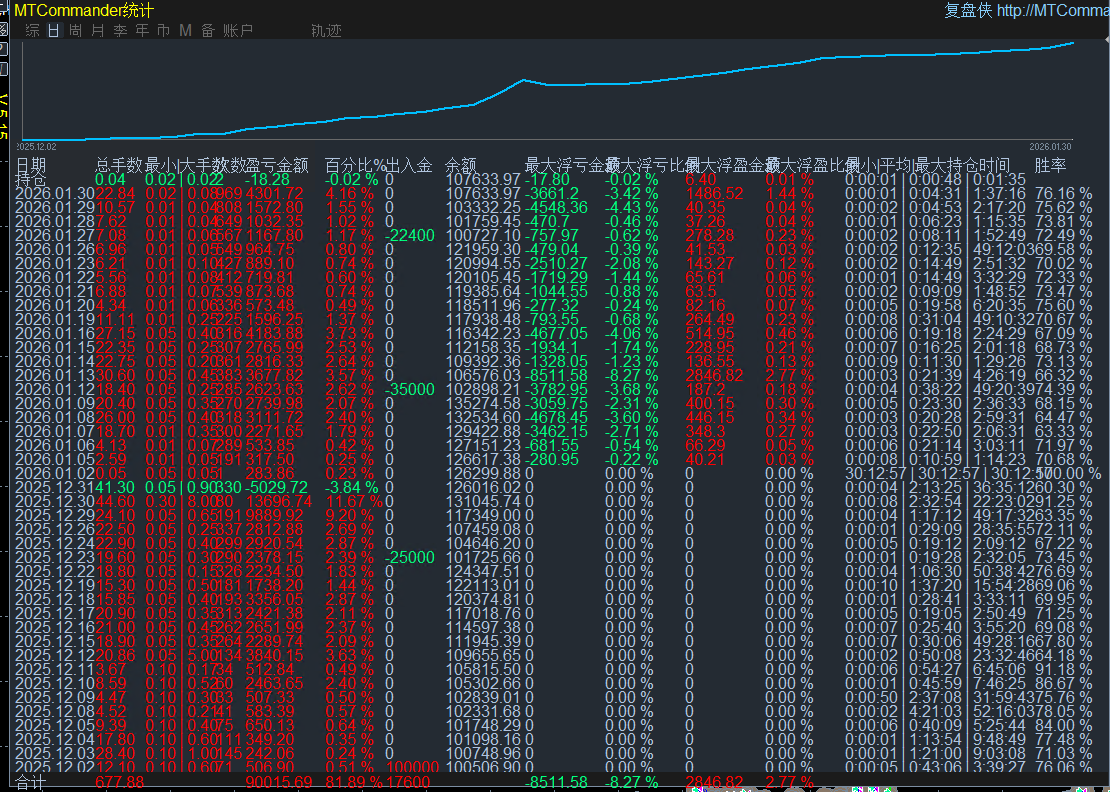Image resolution: width=1110 pixels, height=792 pixels.
Task: Click the 出入金 column header
Action: (408, 165)
